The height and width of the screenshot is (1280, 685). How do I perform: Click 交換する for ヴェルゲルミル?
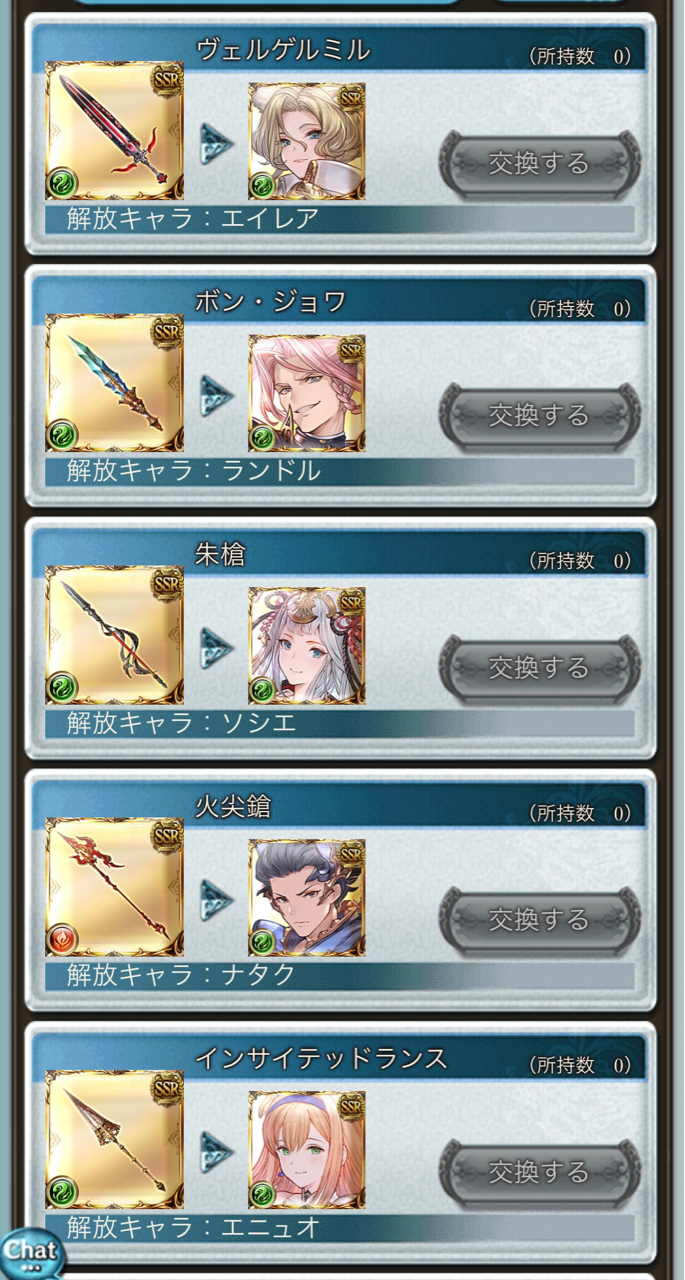[x=540, y=163]
